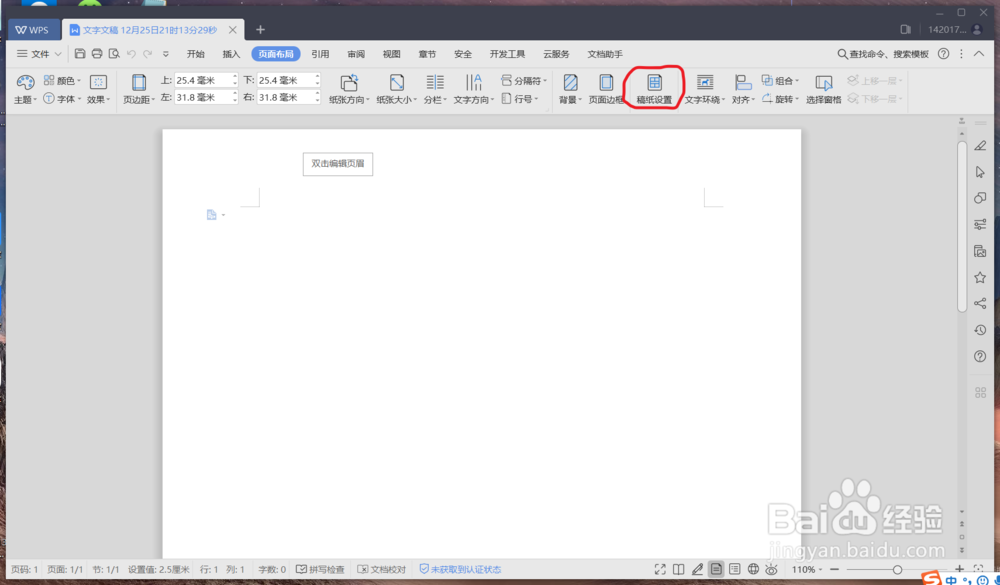
Task: Open the 选择窗格 selection pane
Action: [x=823, y=89]
